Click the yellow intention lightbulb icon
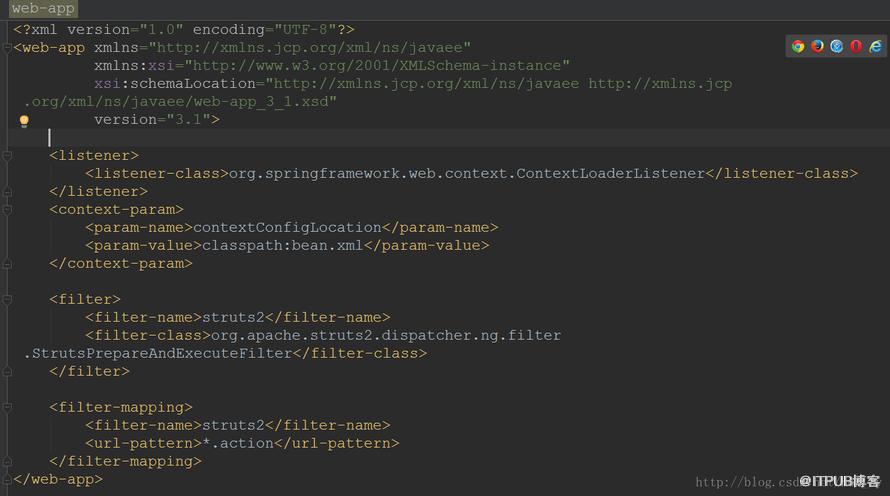Screen dimensions: 890x496 [24, 121]
